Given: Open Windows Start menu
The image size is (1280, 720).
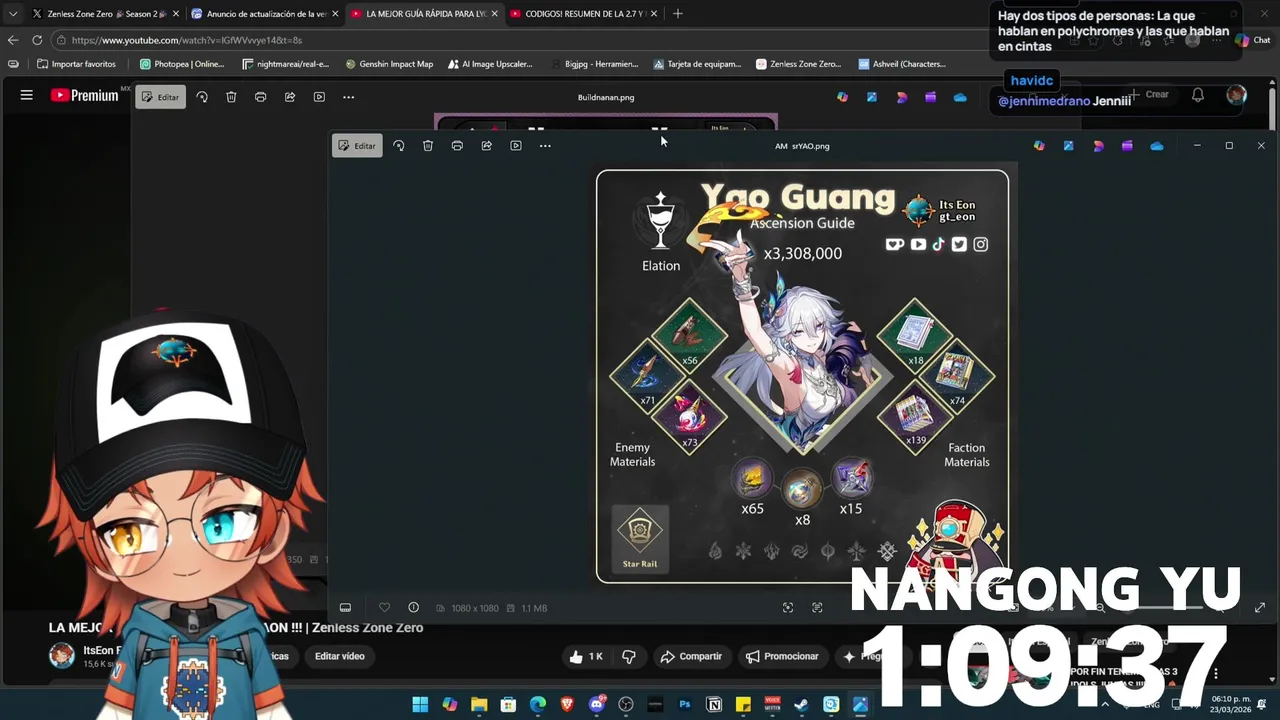Looking at the screenshot, I should [420, 705].
